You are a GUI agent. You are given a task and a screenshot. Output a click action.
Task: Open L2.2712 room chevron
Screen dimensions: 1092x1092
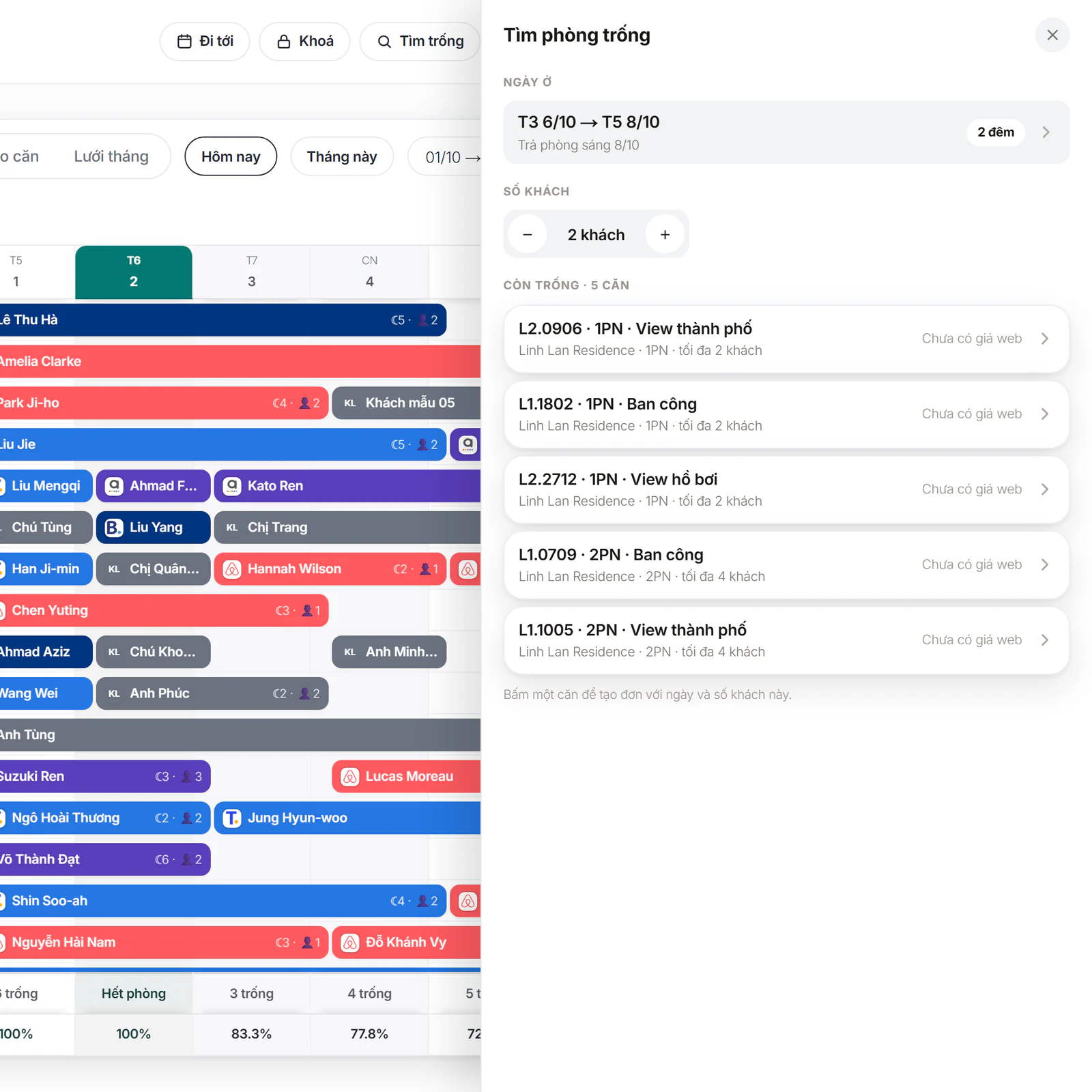[x=1045, y=489]
